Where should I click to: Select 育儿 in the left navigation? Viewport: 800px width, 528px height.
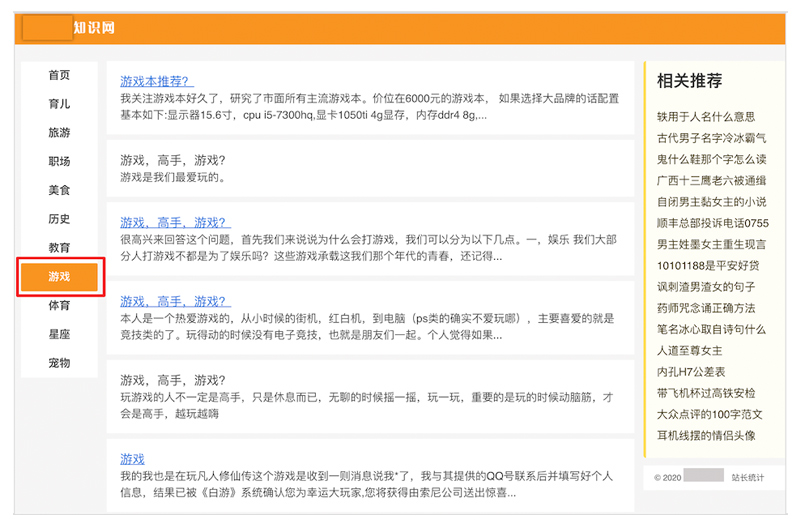pos(59,104)
